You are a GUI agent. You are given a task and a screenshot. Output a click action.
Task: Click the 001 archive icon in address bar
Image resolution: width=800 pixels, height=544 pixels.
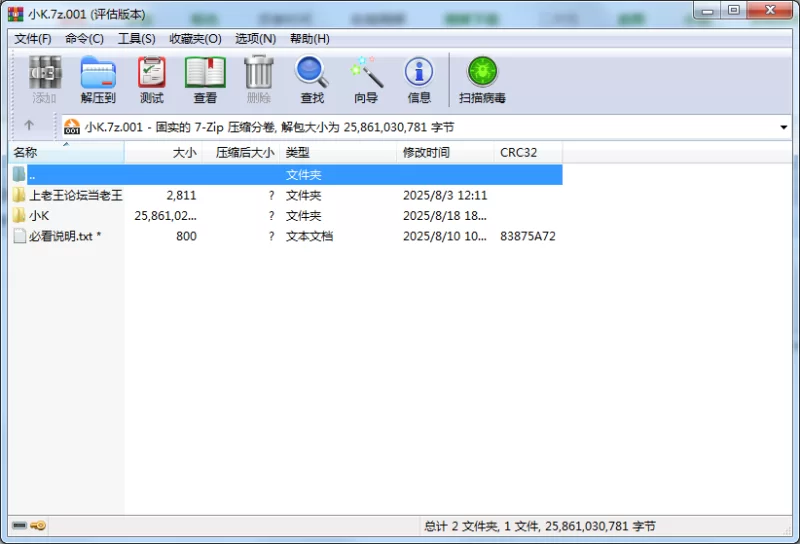(x=72, y=127)
